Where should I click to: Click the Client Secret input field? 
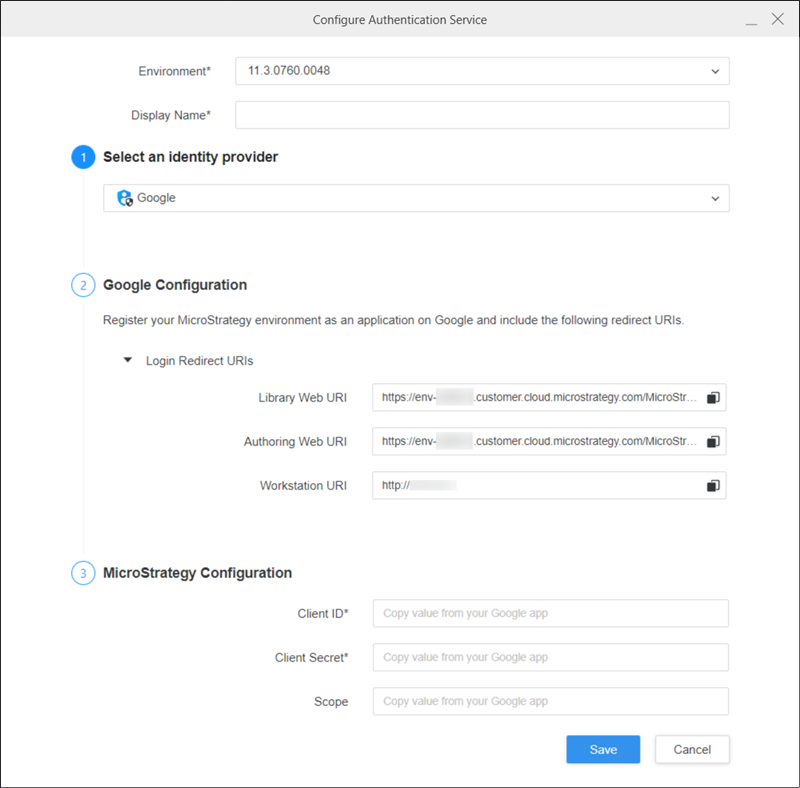tap(550, 657)
